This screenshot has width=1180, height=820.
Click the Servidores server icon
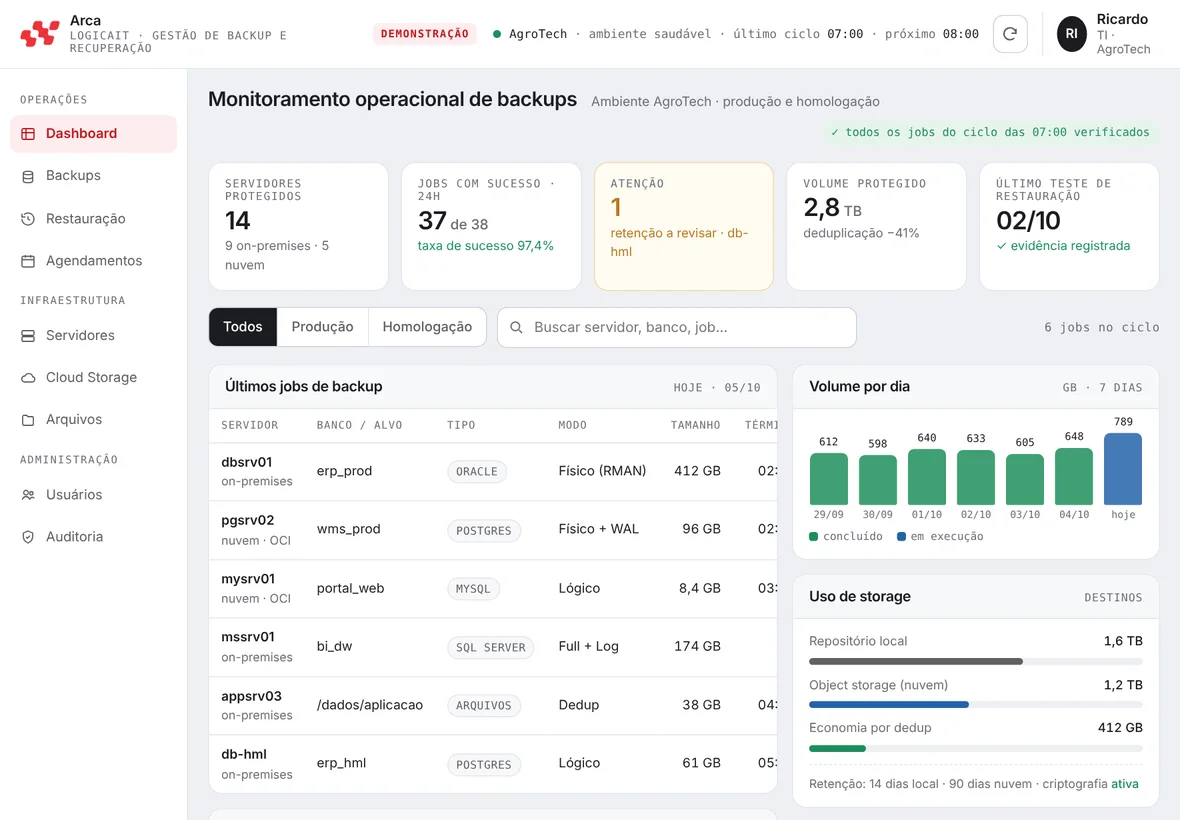[28, 336]
